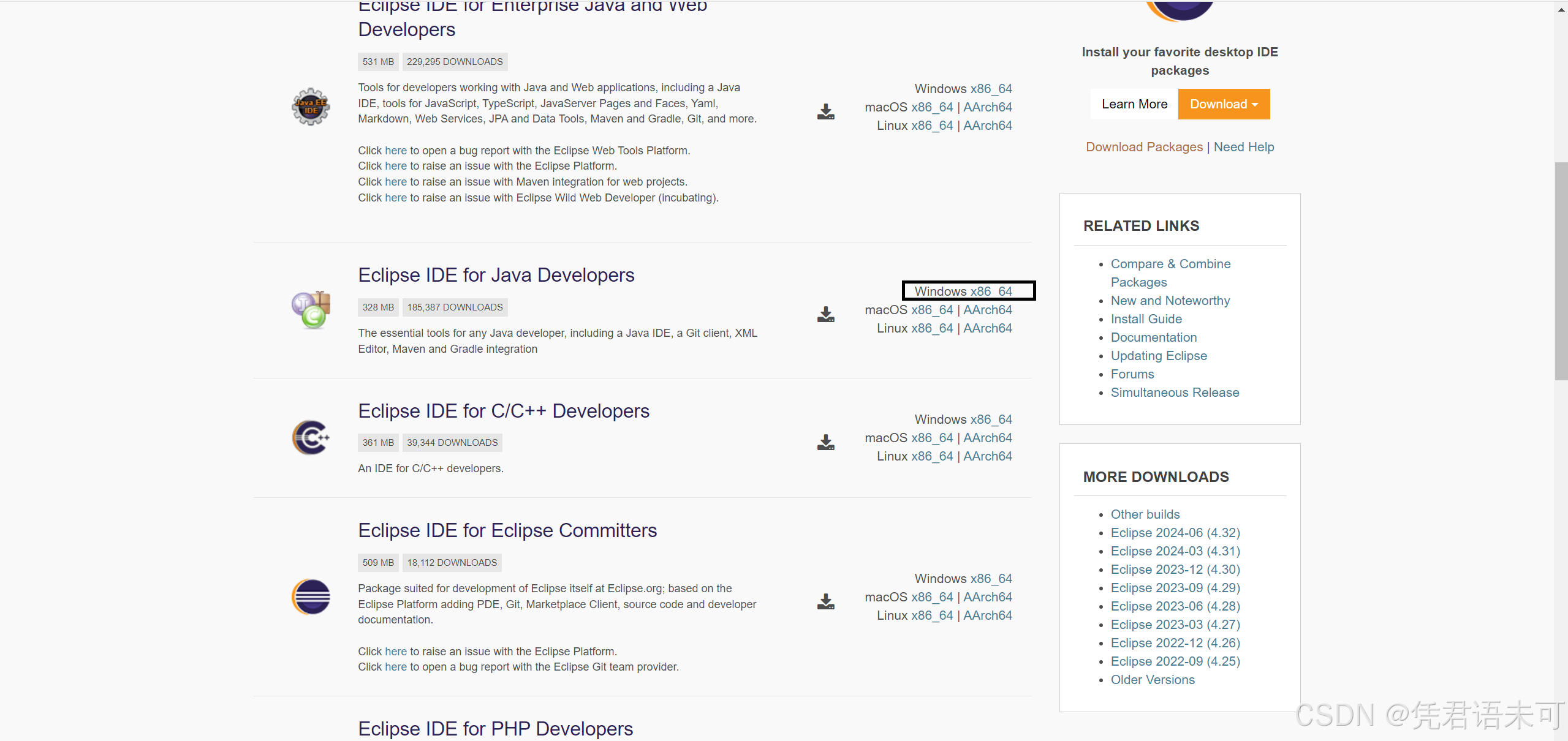1568x741 pixels.
Task: Click the download icon for Enterprise Java package
Action: coord(825,111)
